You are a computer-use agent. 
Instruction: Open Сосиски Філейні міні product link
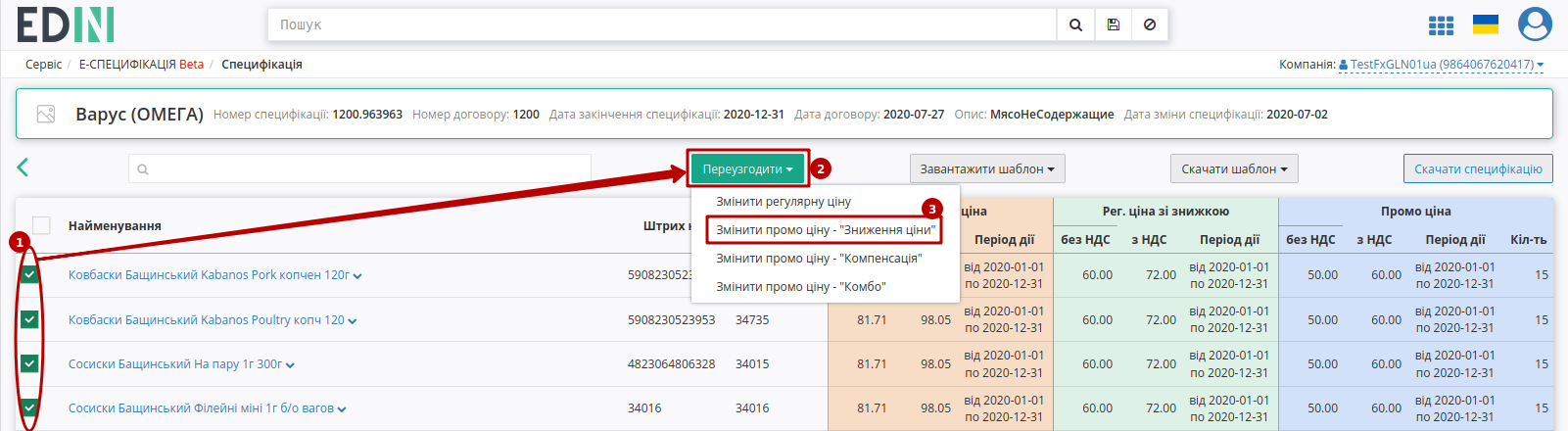(x=201, y=408)
